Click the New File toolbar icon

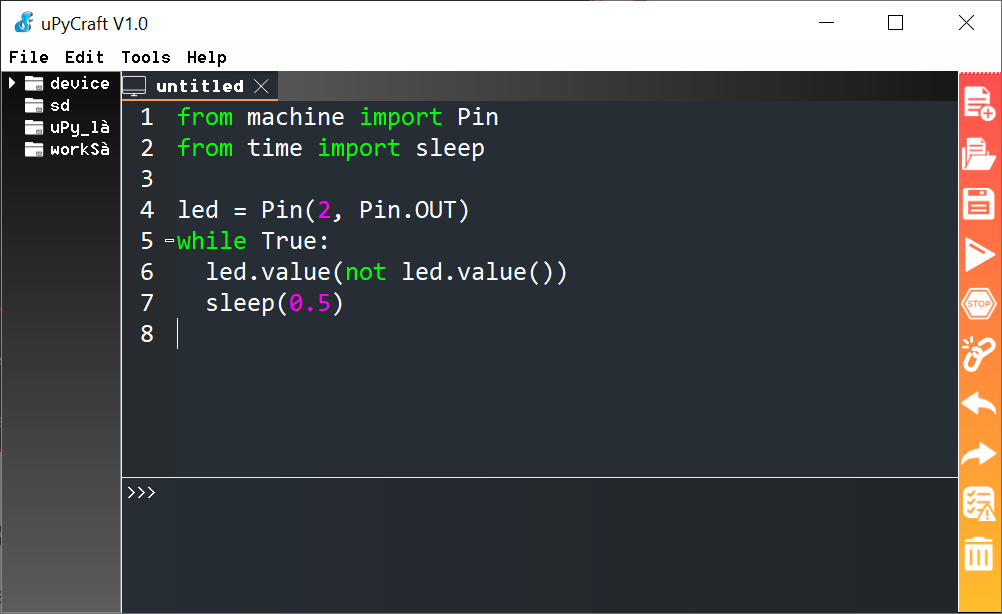tap(978, 103)
